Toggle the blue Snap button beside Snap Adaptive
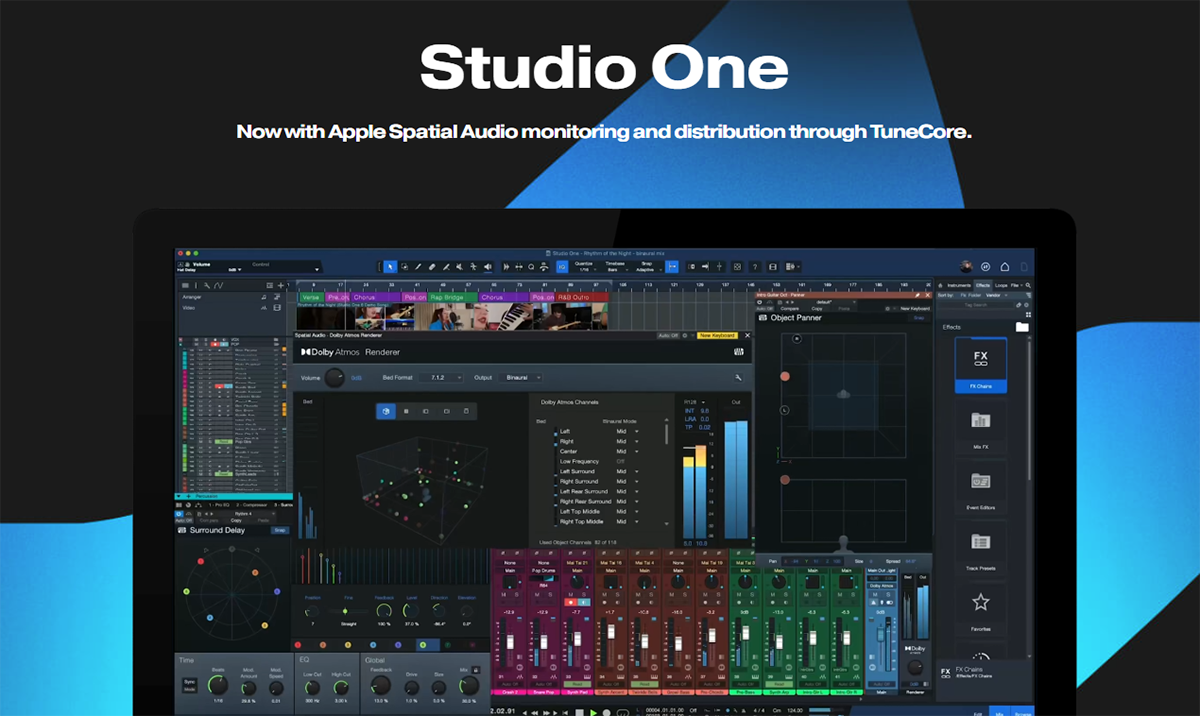The image size is (1200, 716). [672, 267]
